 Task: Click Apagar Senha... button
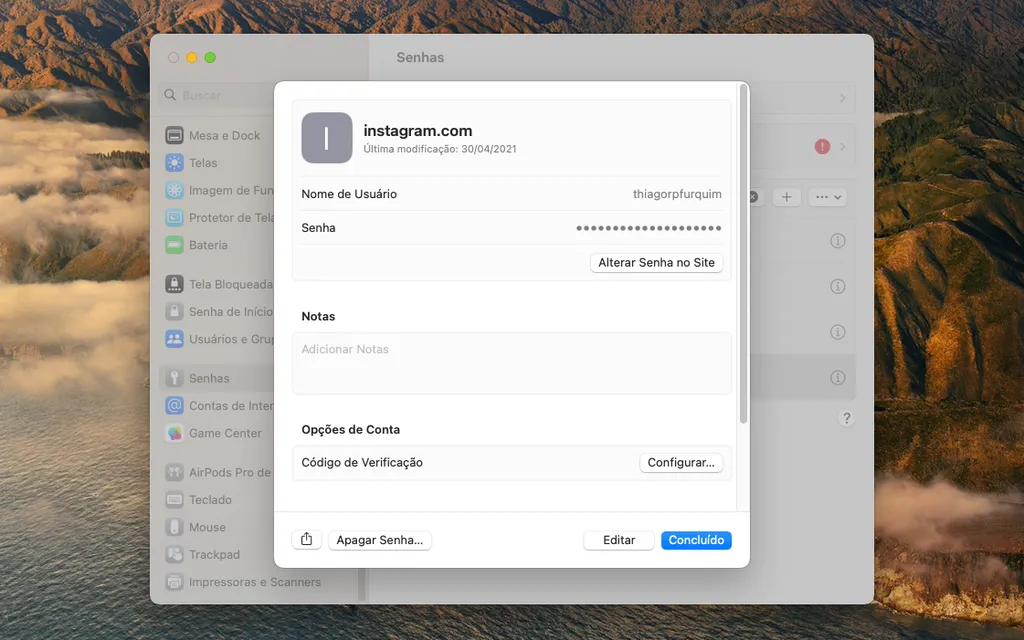pyautogui.click(x=379, y=540)
